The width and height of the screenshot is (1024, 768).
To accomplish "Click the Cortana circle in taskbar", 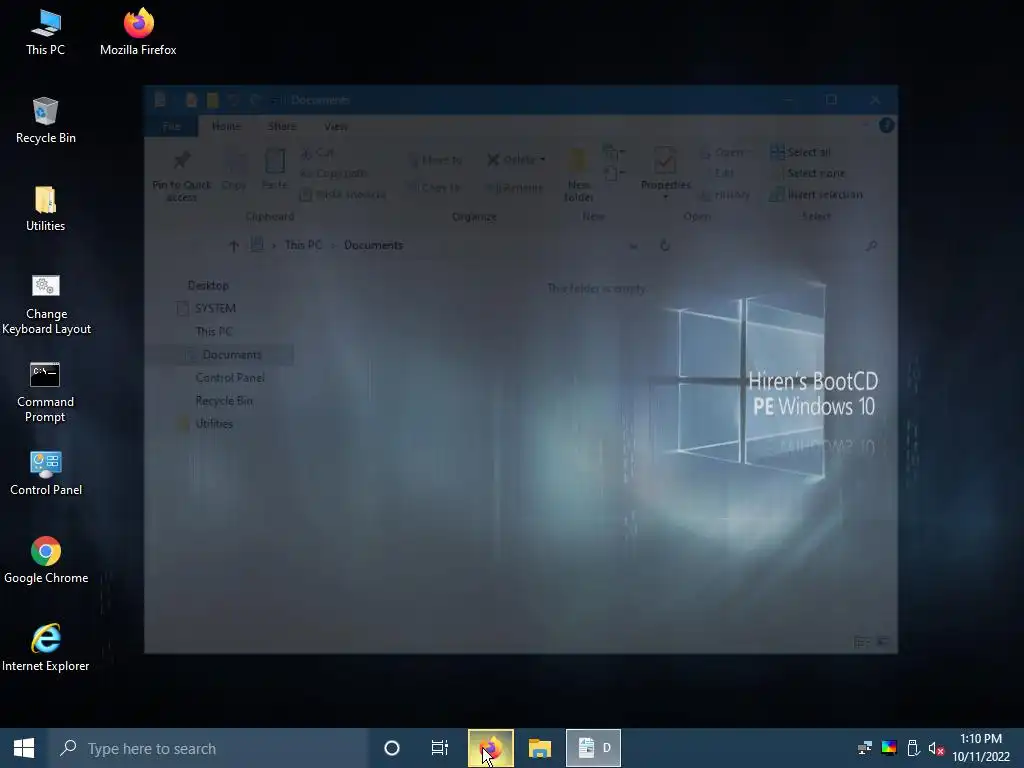I will click(x=392, y=748).
